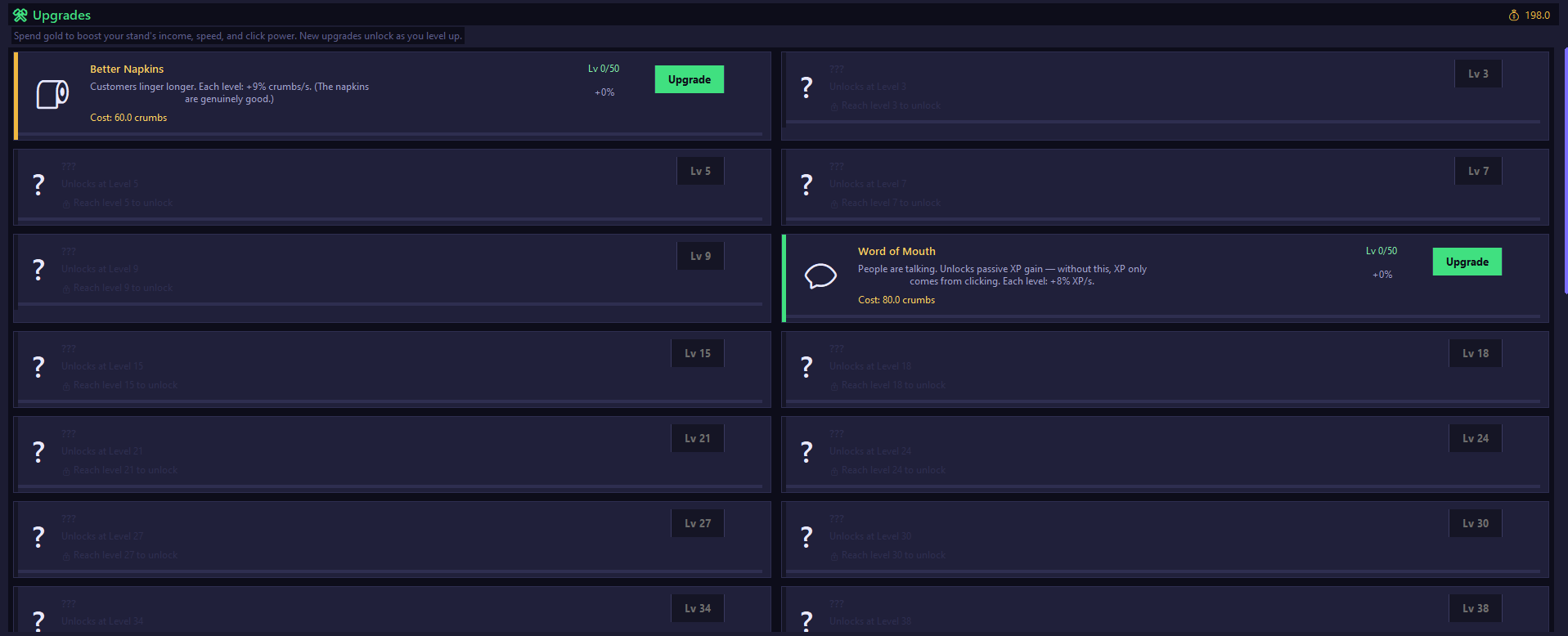Click the "Unlocks at Level 7" text

868,184
